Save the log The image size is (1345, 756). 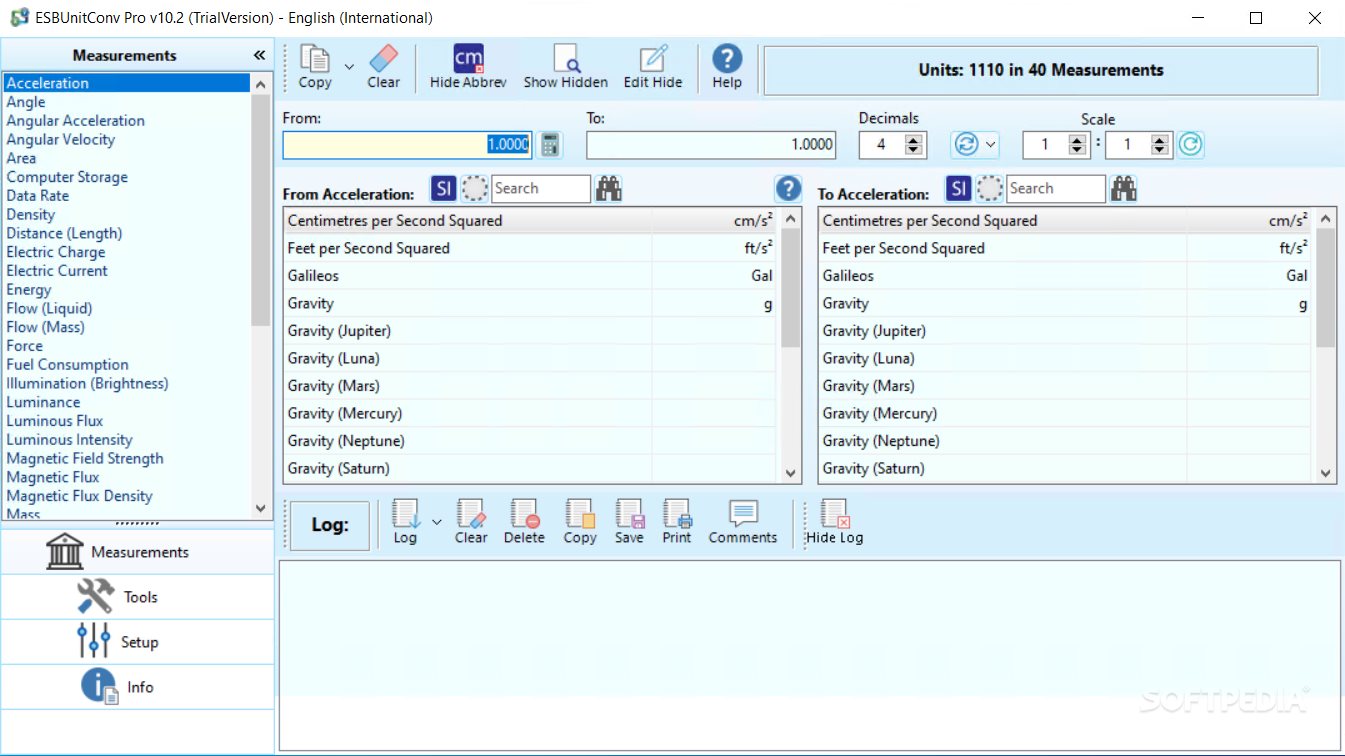629,522
